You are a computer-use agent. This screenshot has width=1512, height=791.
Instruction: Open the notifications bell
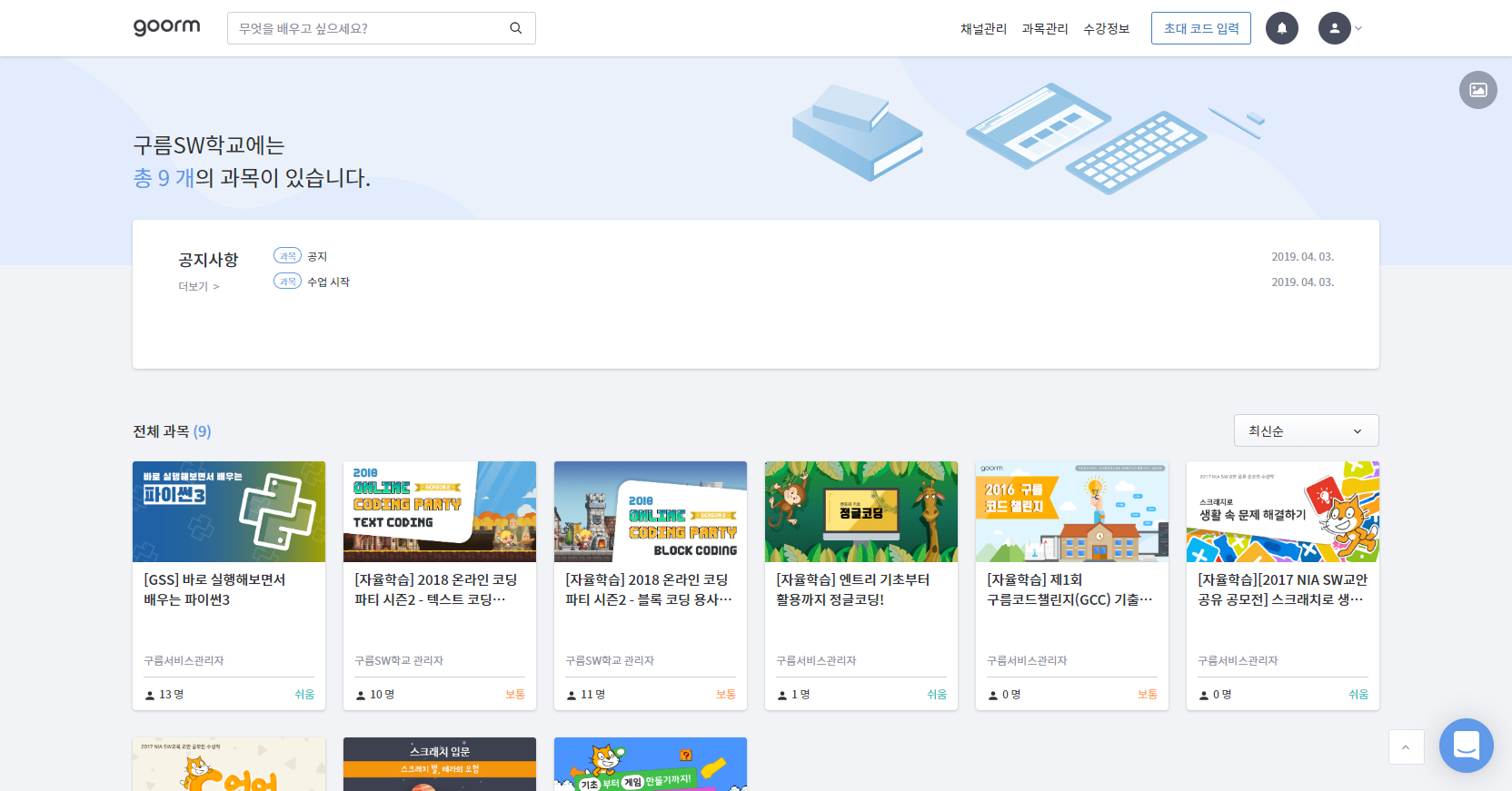(1281, 28)
